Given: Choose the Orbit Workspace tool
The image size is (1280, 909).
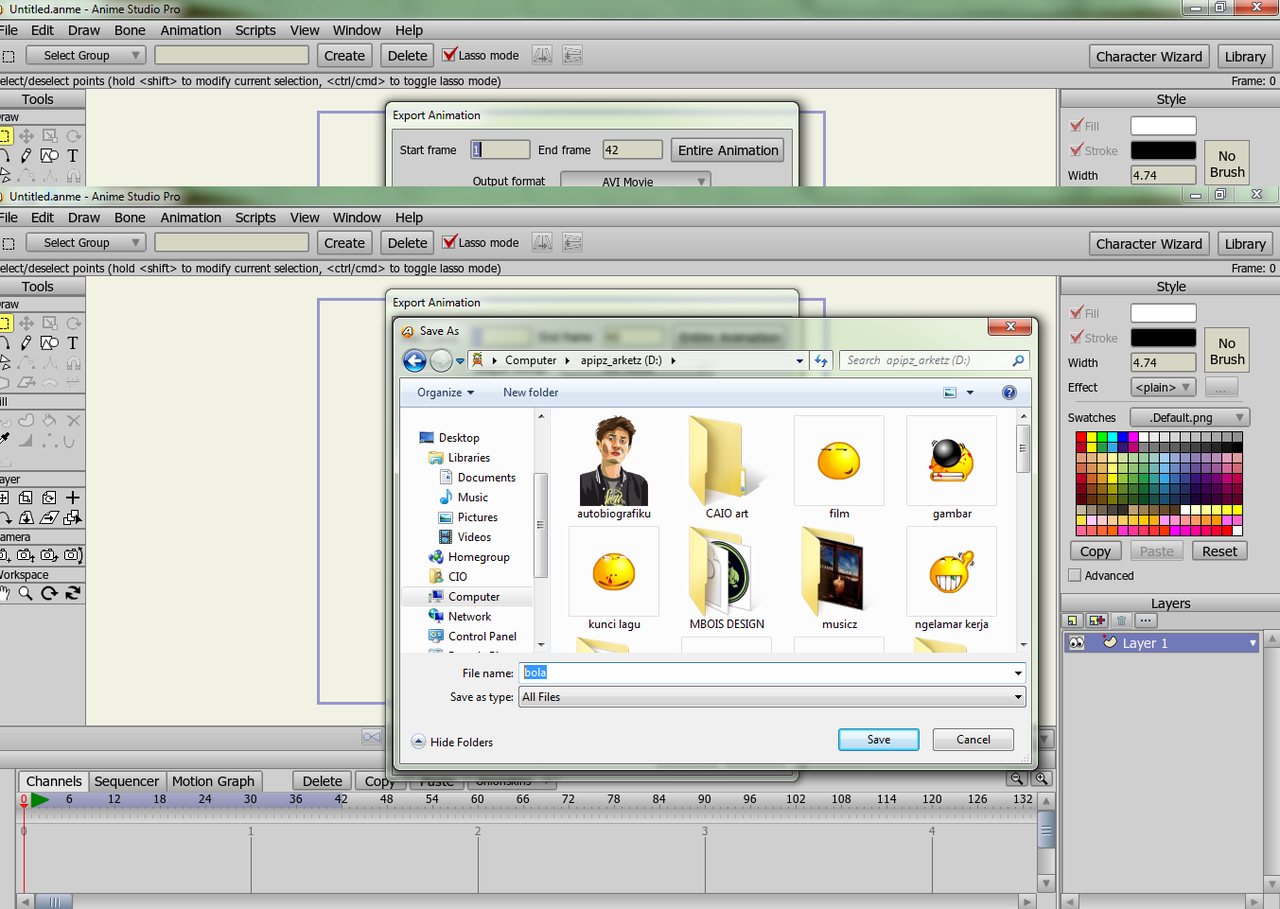Looking at the screenshot, I should tap(73, 593).
